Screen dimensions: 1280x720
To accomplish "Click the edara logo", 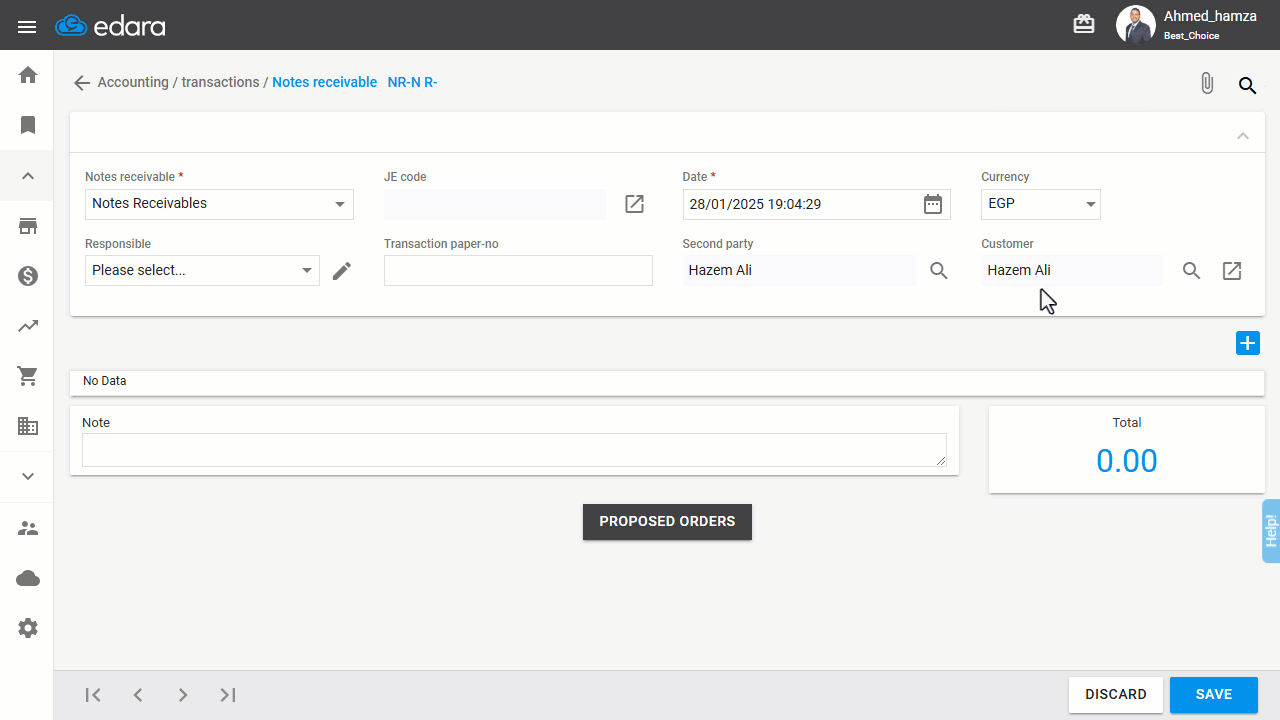I will pyautogui.click(x=110, y=26).
